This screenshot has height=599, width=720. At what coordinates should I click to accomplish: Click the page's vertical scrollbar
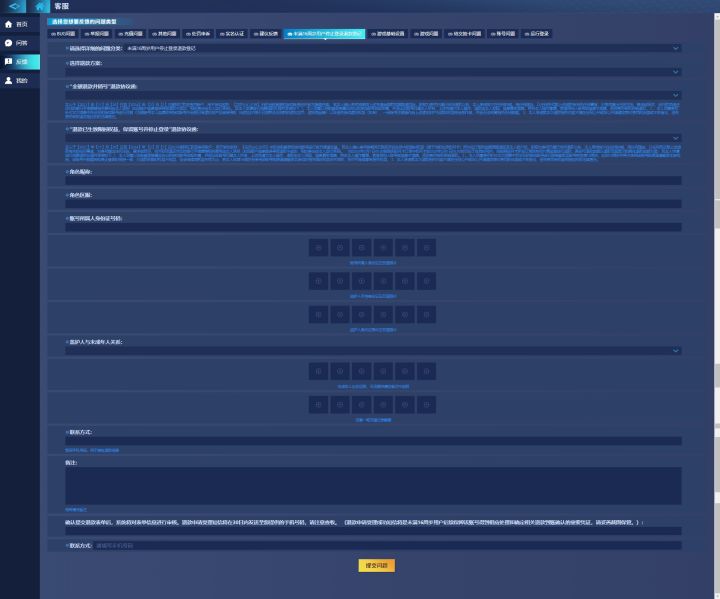pyautogui.click(x=717, y=303)
